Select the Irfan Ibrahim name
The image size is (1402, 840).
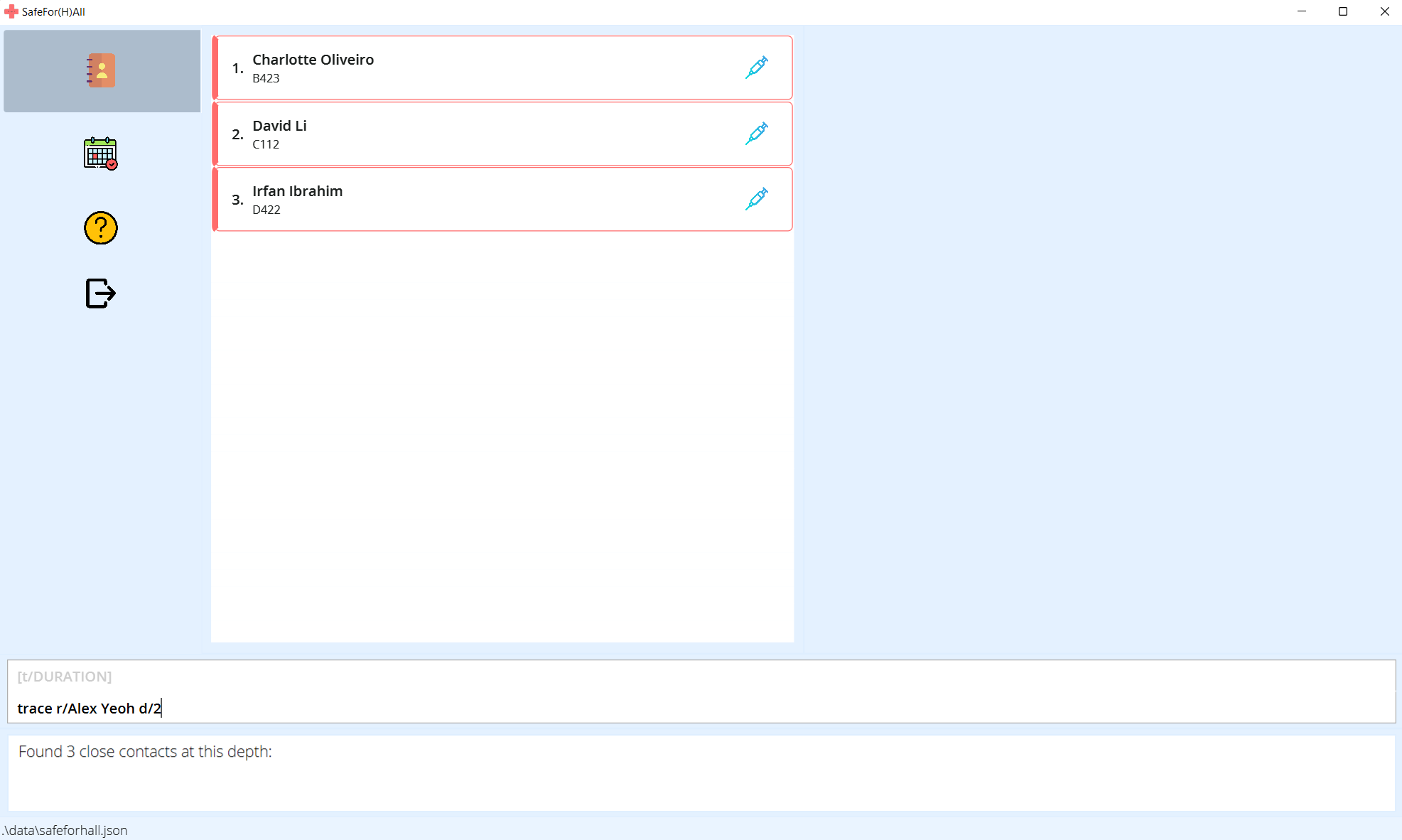297,191
